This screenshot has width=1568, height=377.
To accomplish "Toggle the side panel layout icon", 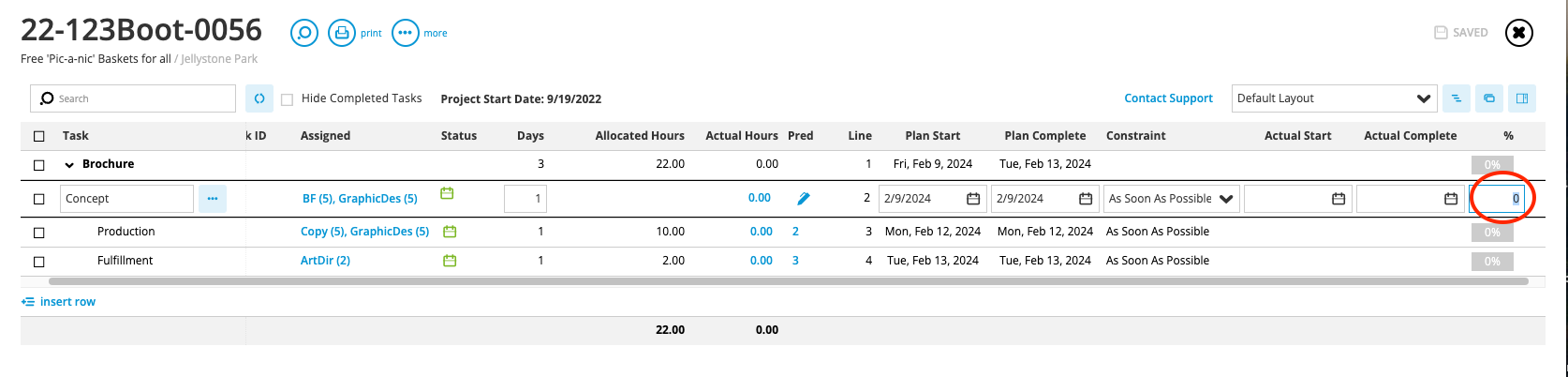I will tap(1522, 98).
